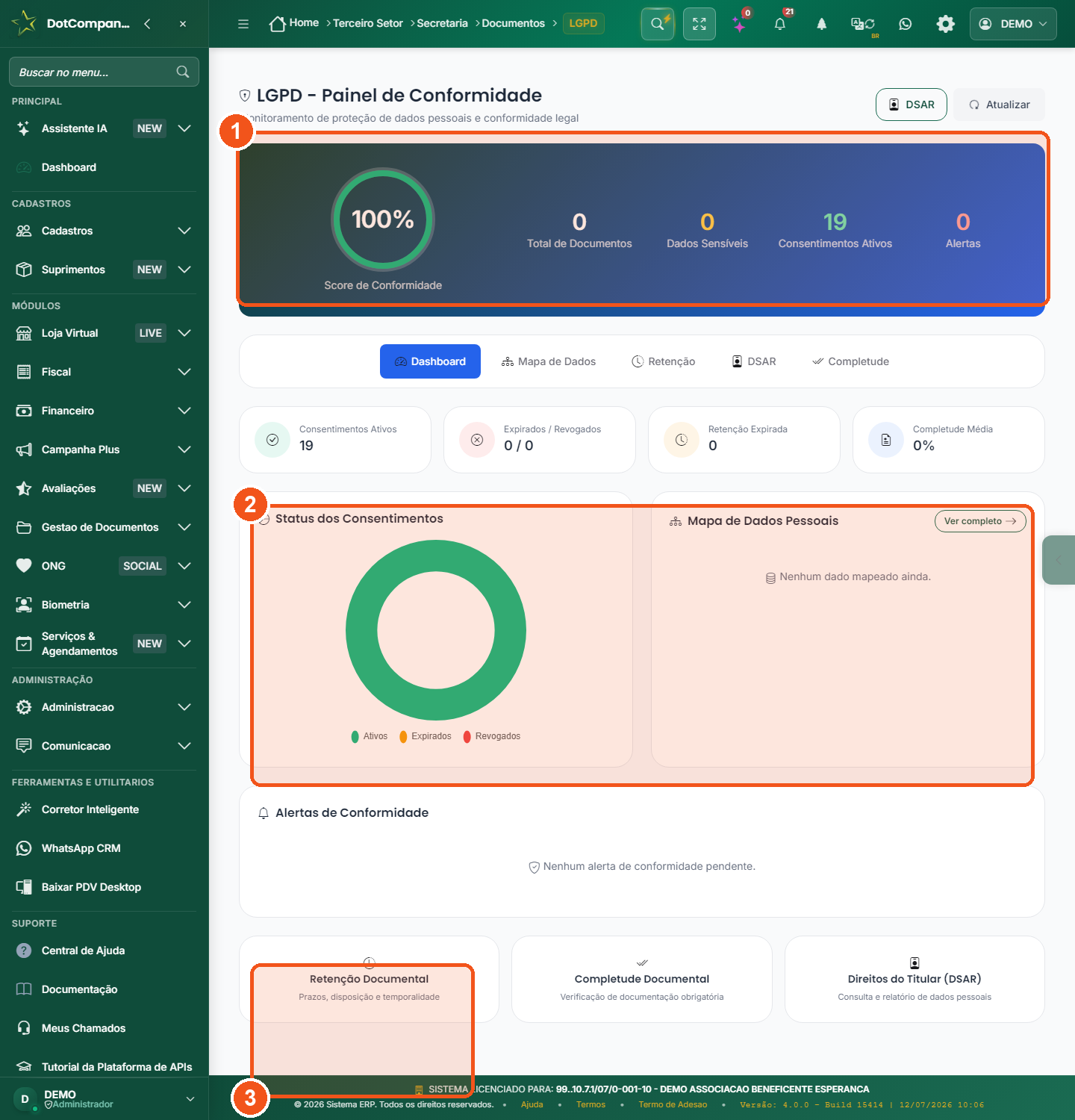1075x1120 pixels.
Task: Open the language translation icon labeled BR
Action: pyautogui.click(x=863, y=24)
